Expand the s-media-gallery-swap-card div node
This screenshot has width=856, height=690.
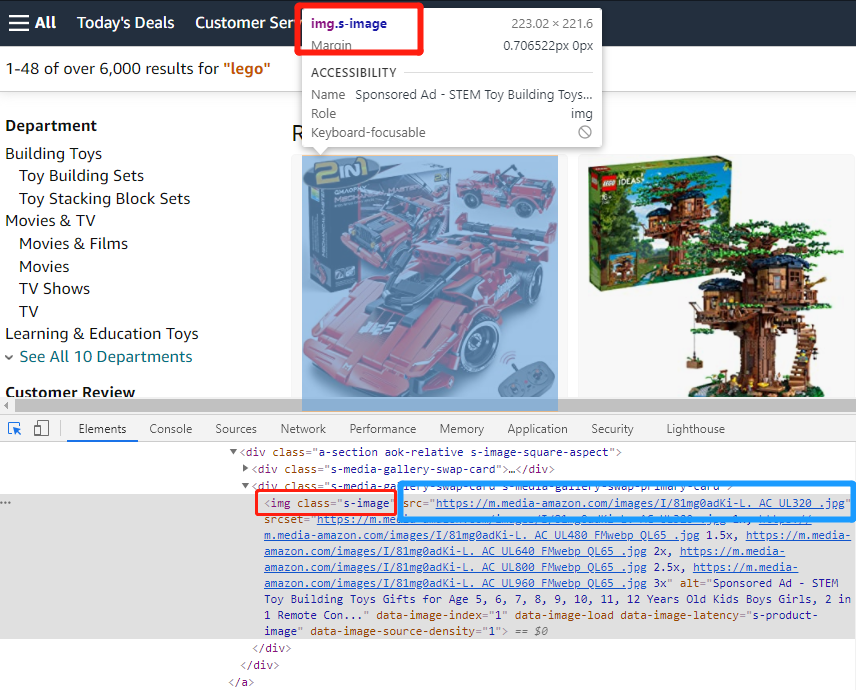(x=245, y=469)
